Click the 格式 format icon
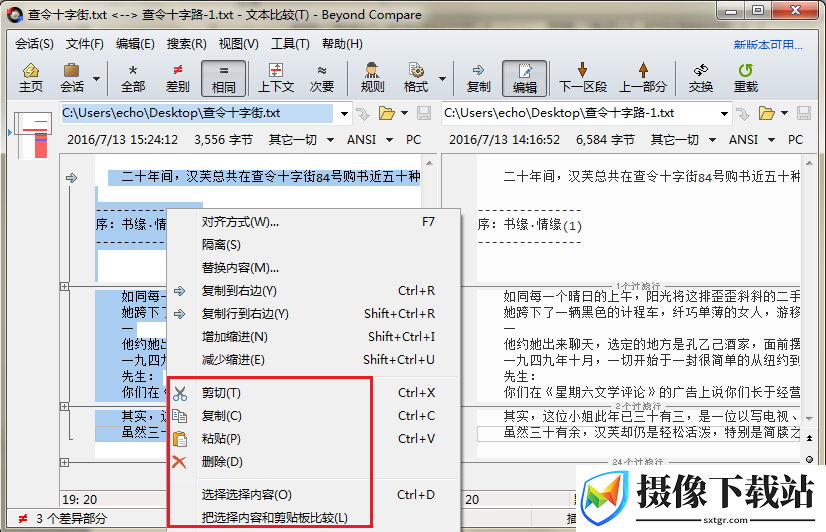Image resolution: width=826 pixels, height=532 pixels. (x=416, y=78)
